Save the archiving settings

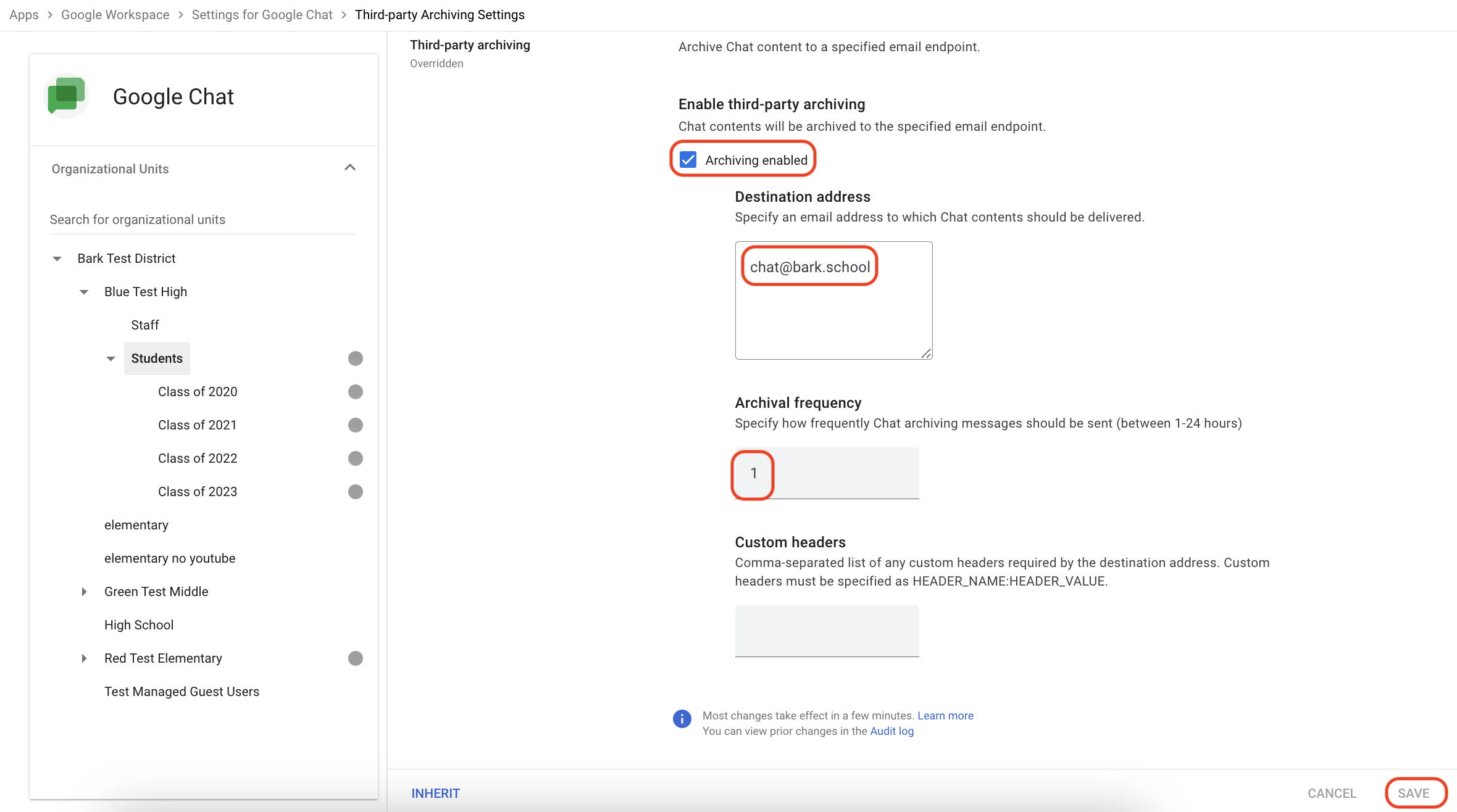pyautogui.click(x=1414, y=793)
